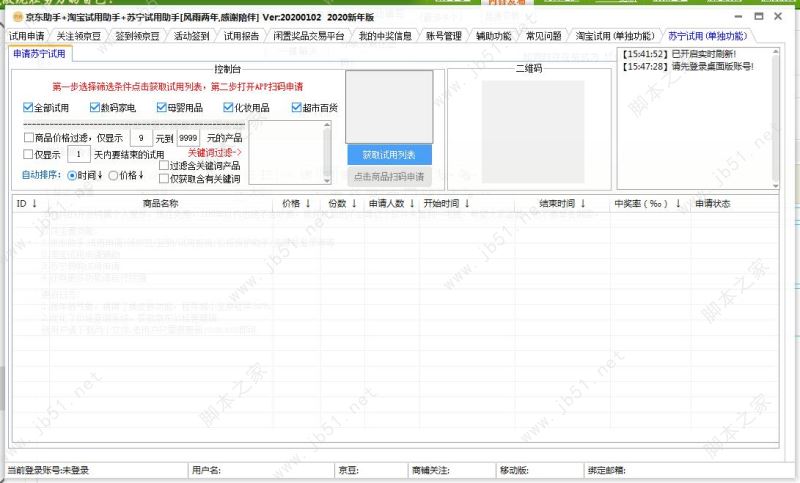Click inside the keyword filter text box
Image resolution: width=800 pixels, height=483 pixels.
(286, 152)
